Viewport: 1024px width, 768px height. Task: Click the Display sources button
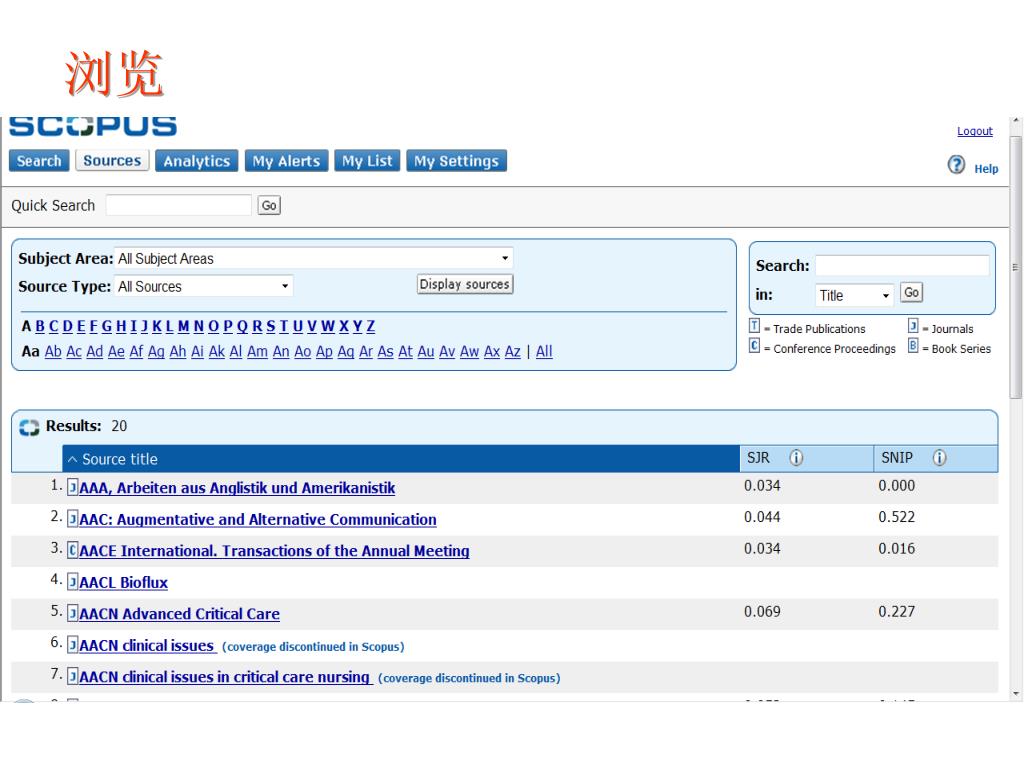click(465, 284)
